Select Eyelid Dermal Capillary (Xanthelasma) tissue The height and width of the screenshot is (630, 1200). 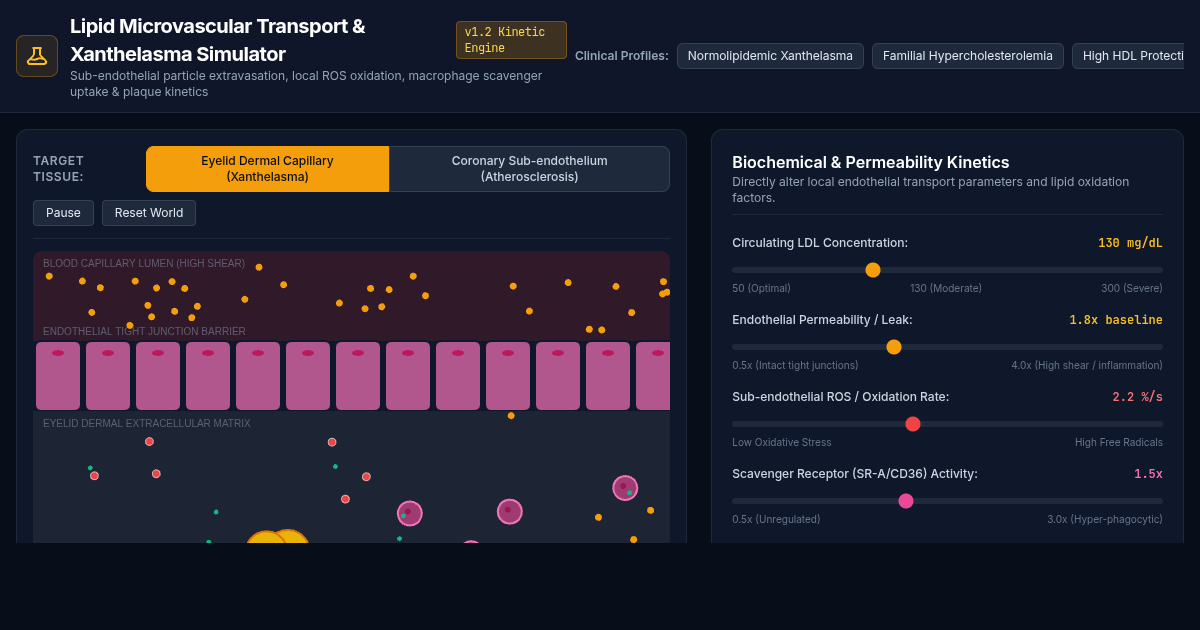pyautogui.click(x=267, y=169)
